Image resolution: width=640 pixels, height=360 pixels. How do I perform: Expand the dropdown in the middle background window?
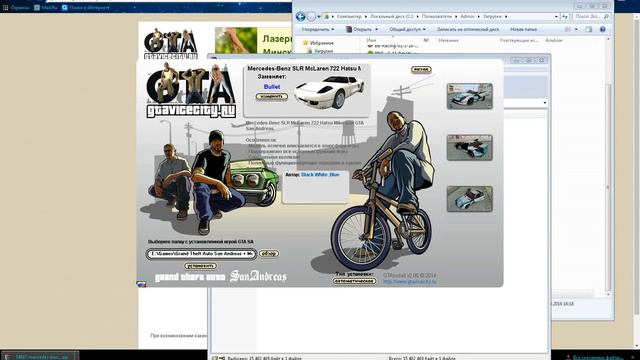545,103
